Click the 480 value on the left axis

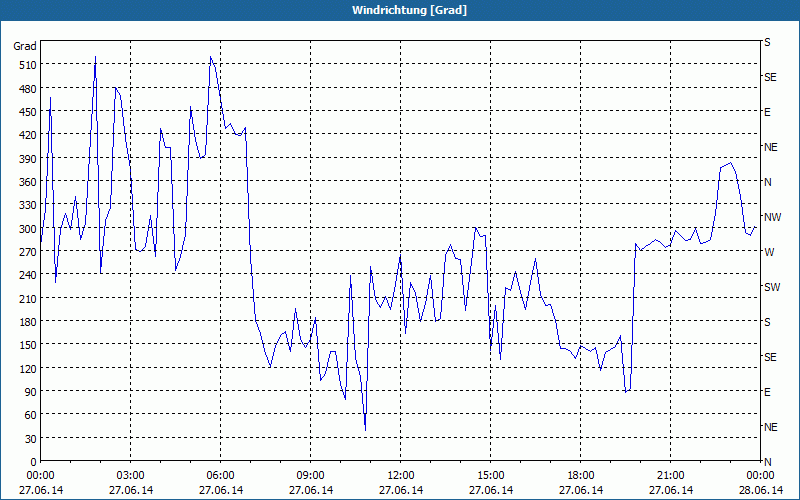click(x=28, y=89)
